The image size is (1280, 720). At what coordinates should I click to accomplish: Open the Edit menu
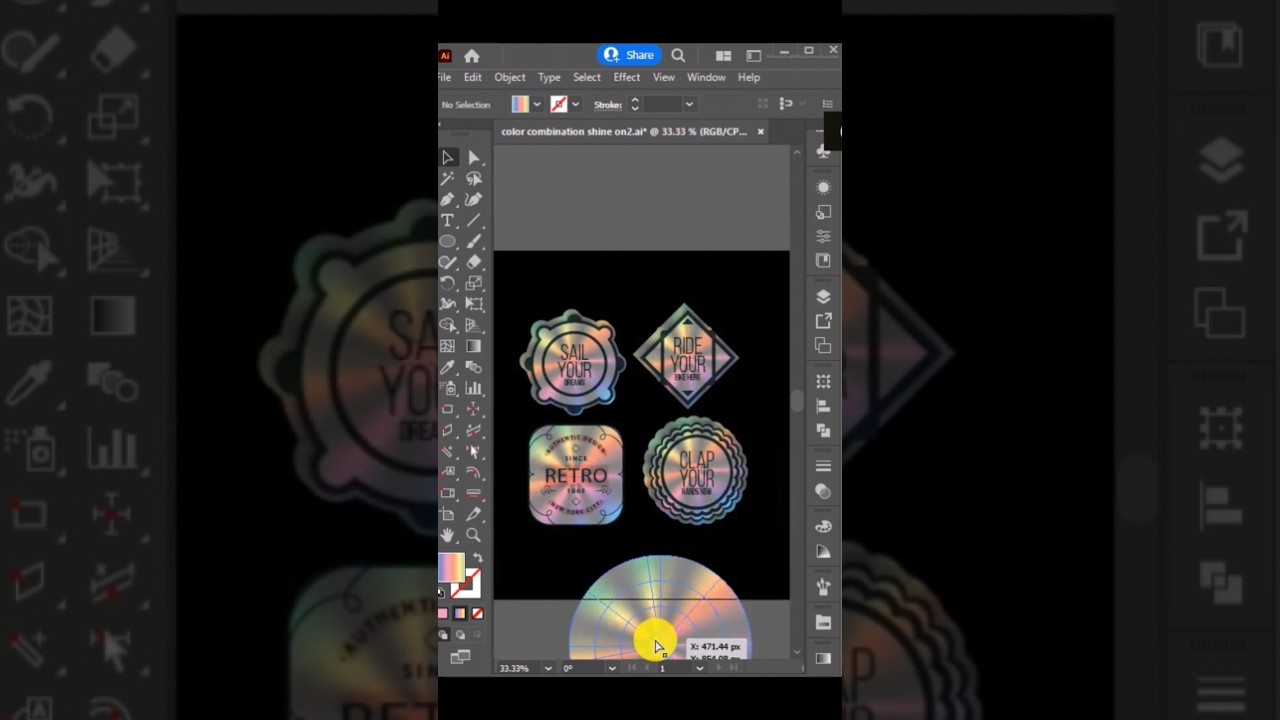[472, 77]
